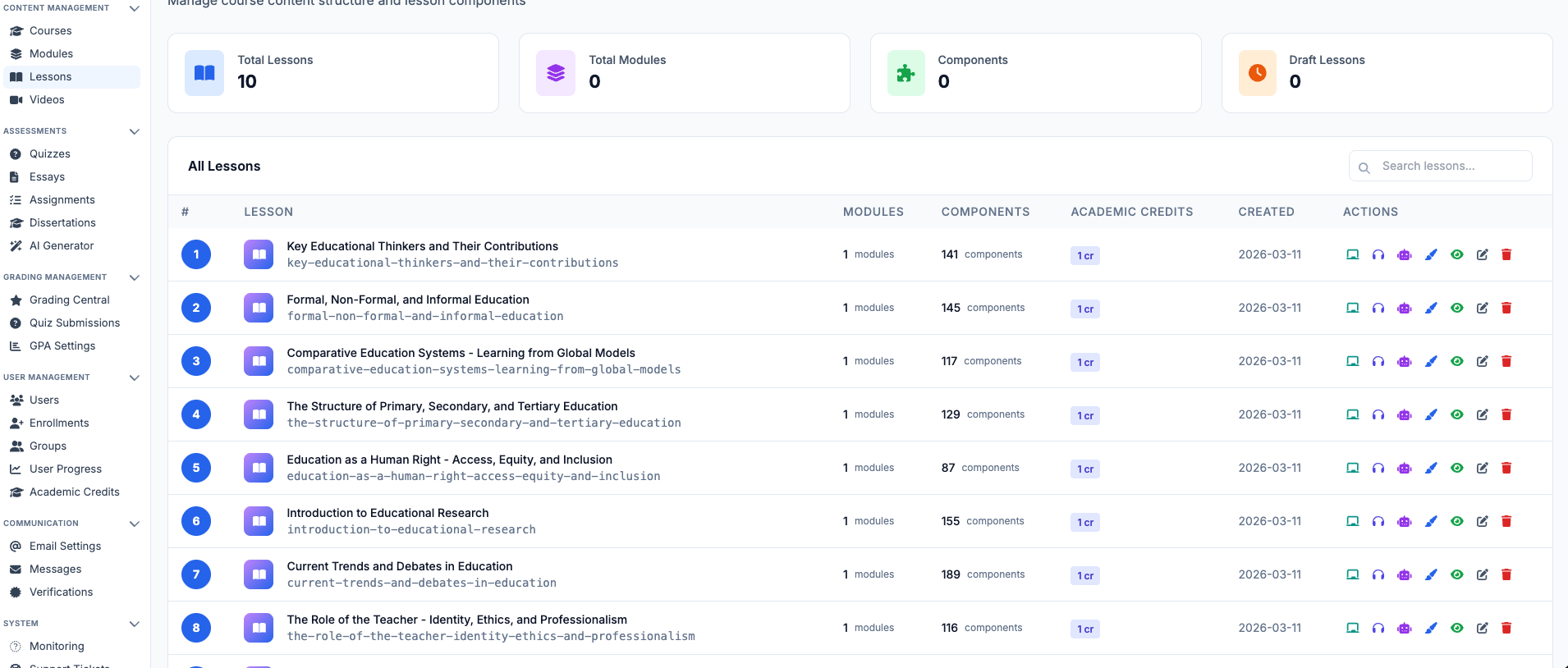Click headphones icon for Role of the Teacher lesson
Image resolution: width=1568 pixels, height=668 pixels.
(x=1378, y=628)
